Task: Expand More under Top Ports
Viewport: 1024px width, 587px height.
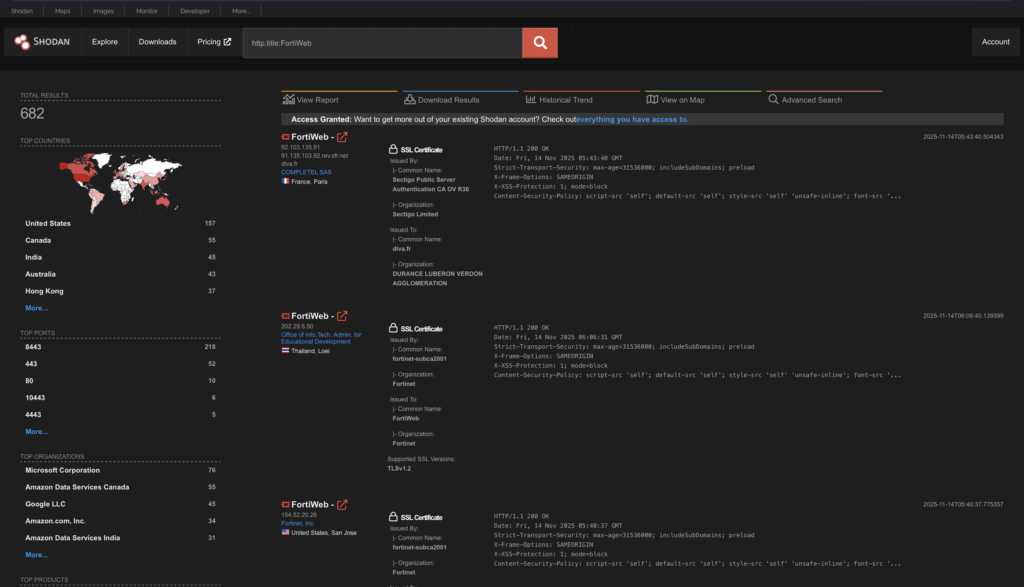Action: point(36,431)
